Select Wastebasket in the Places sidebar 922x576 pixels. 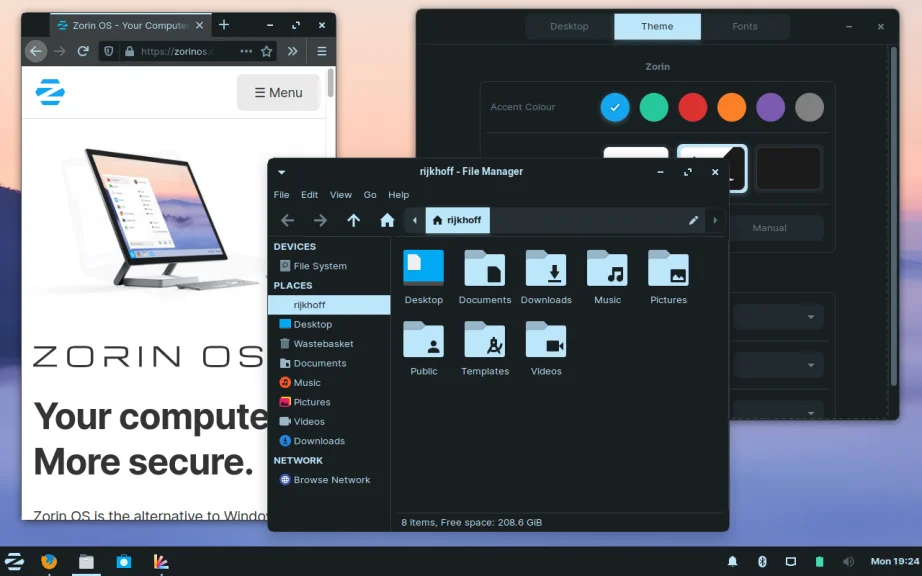[329, 344]
